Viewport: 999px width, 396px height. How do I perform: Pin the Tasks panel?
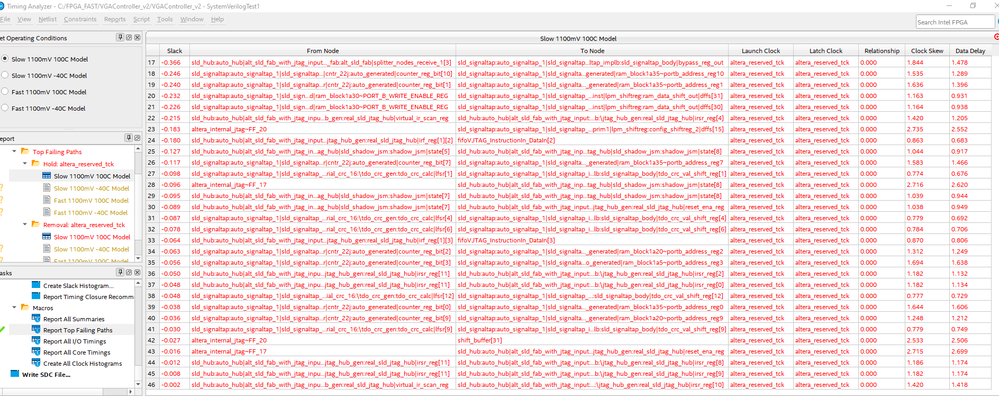[119, 272]
